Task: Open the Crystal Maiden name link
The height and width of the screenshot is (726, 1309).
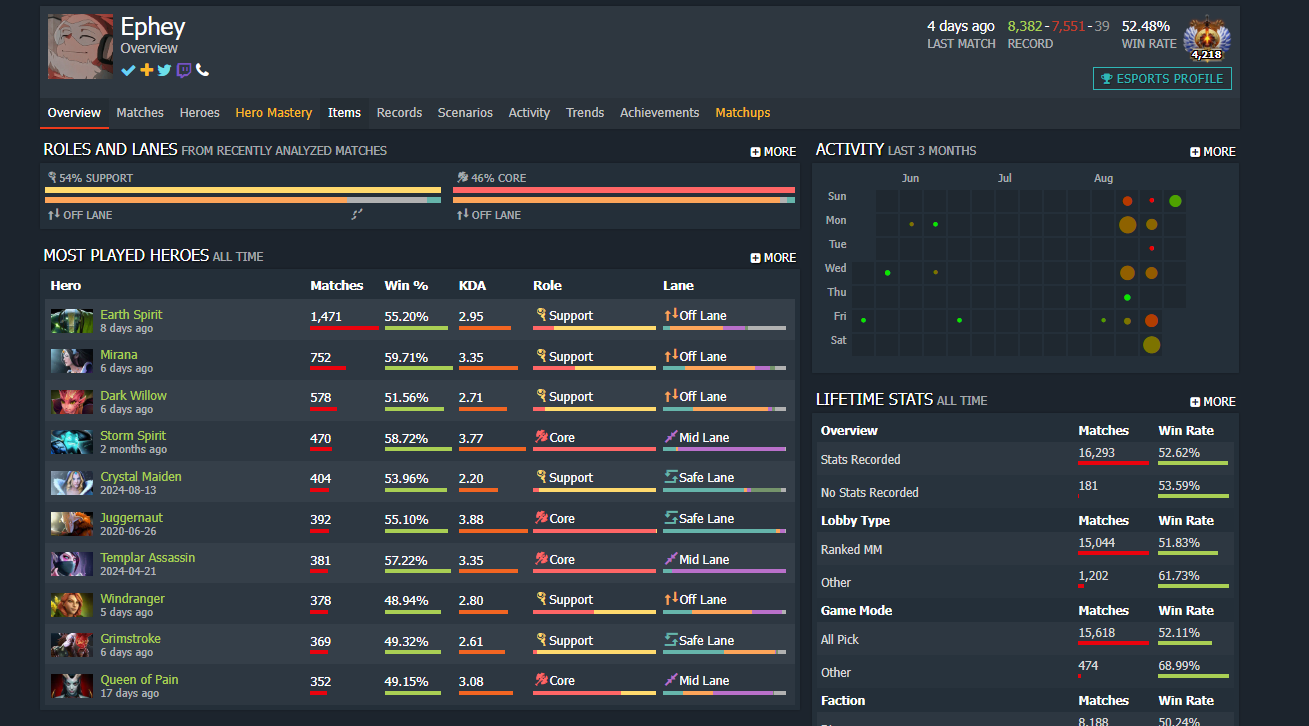Action: tap(141, 477)
